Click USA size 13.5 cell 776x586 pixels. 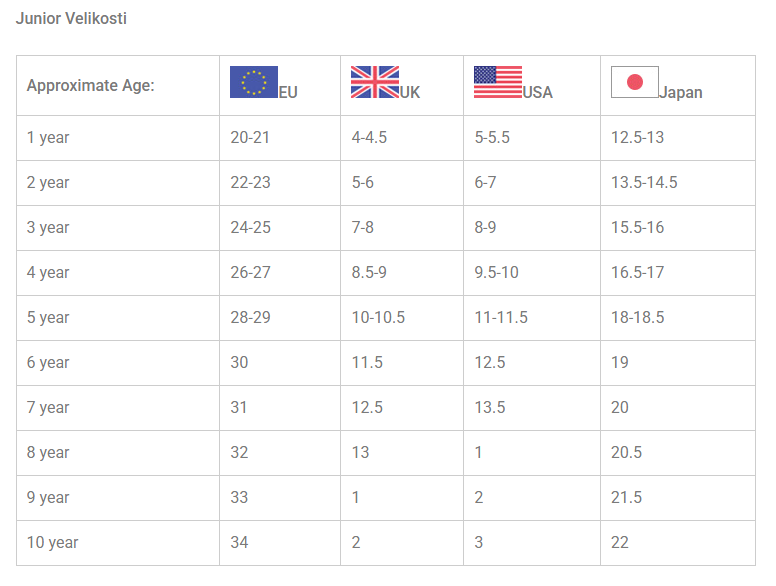[490, 407]
